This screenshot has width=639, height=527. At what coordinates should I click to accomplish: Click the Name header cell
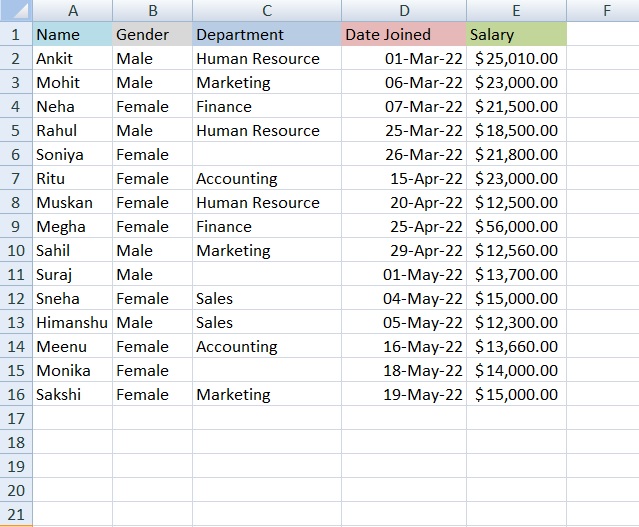[x=72, y=35]
